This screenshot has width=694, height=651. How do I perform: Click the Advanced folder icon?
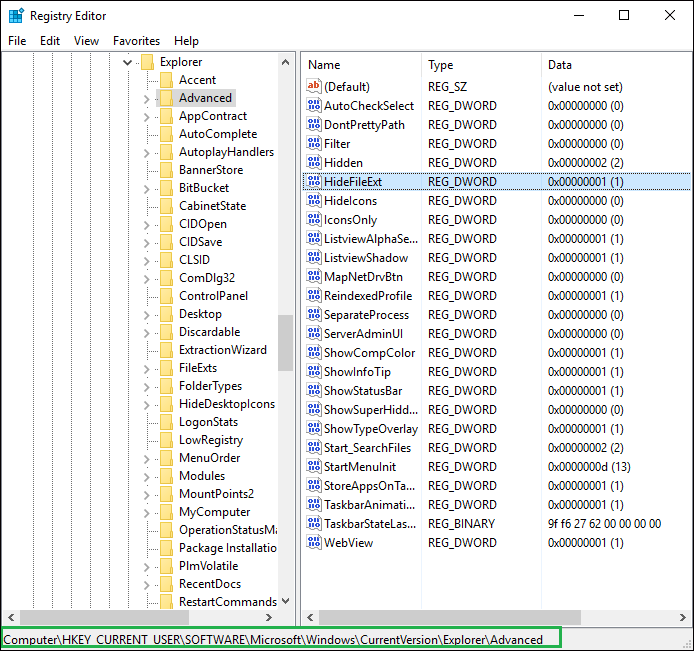pyautogui.click(x=166, y=98)
